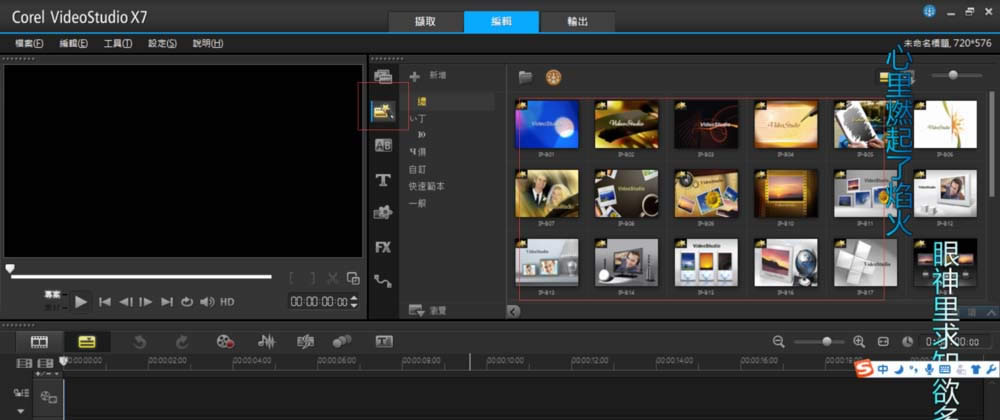Open the Transition (AB) library
The image size is (1000, 420).
[x=383, y=146]
